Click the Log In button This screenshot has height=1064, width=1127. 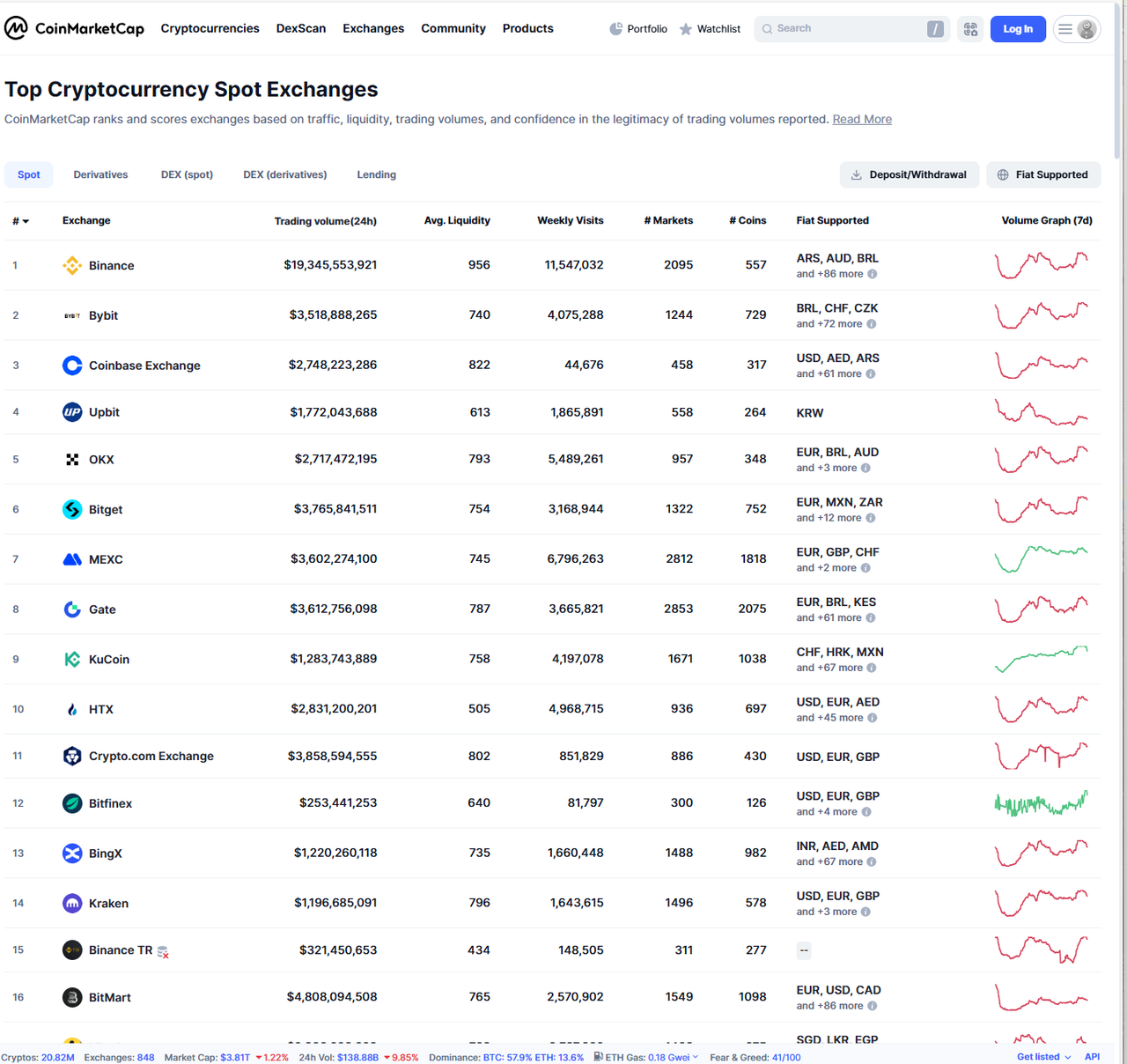(x=1018, y=29)
